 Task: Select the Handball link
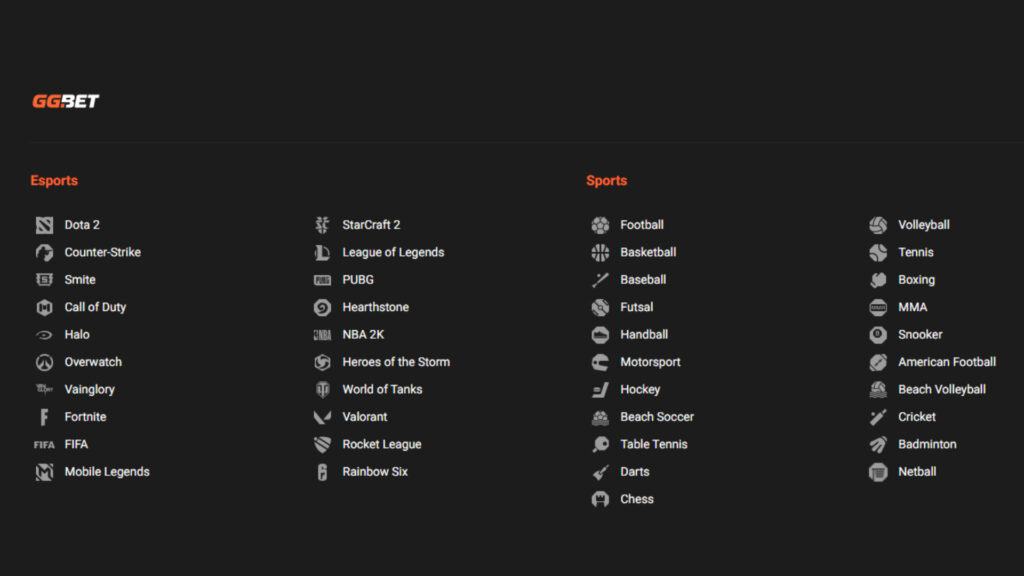pos(644,334)
